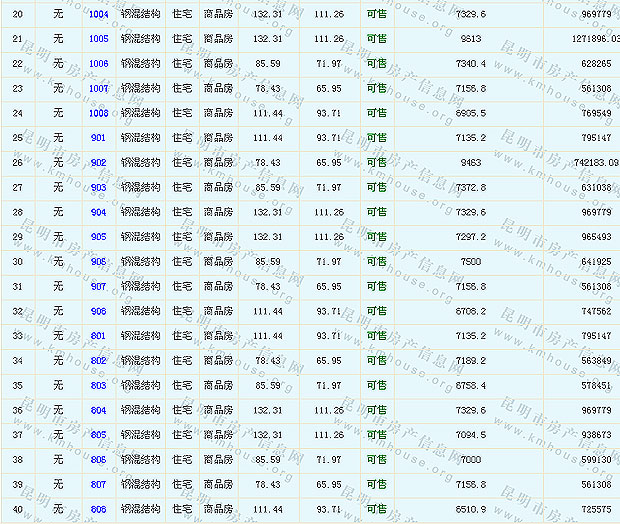Click unit price 9463 in row 26
620x524 pixels.
coord(470,163)
